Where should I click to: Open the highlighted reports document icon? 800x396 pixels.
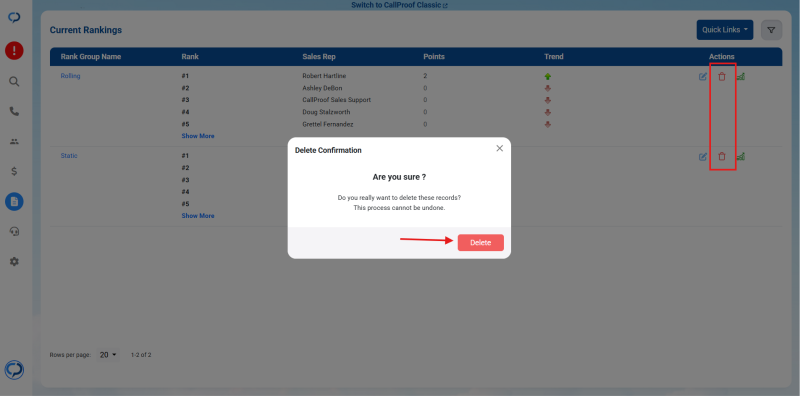click(14, 202)
